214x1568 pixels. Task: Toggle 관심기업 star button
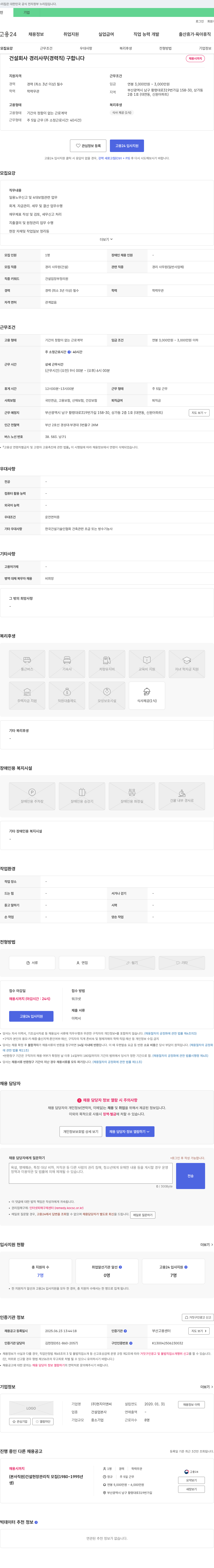[20, 1421]
